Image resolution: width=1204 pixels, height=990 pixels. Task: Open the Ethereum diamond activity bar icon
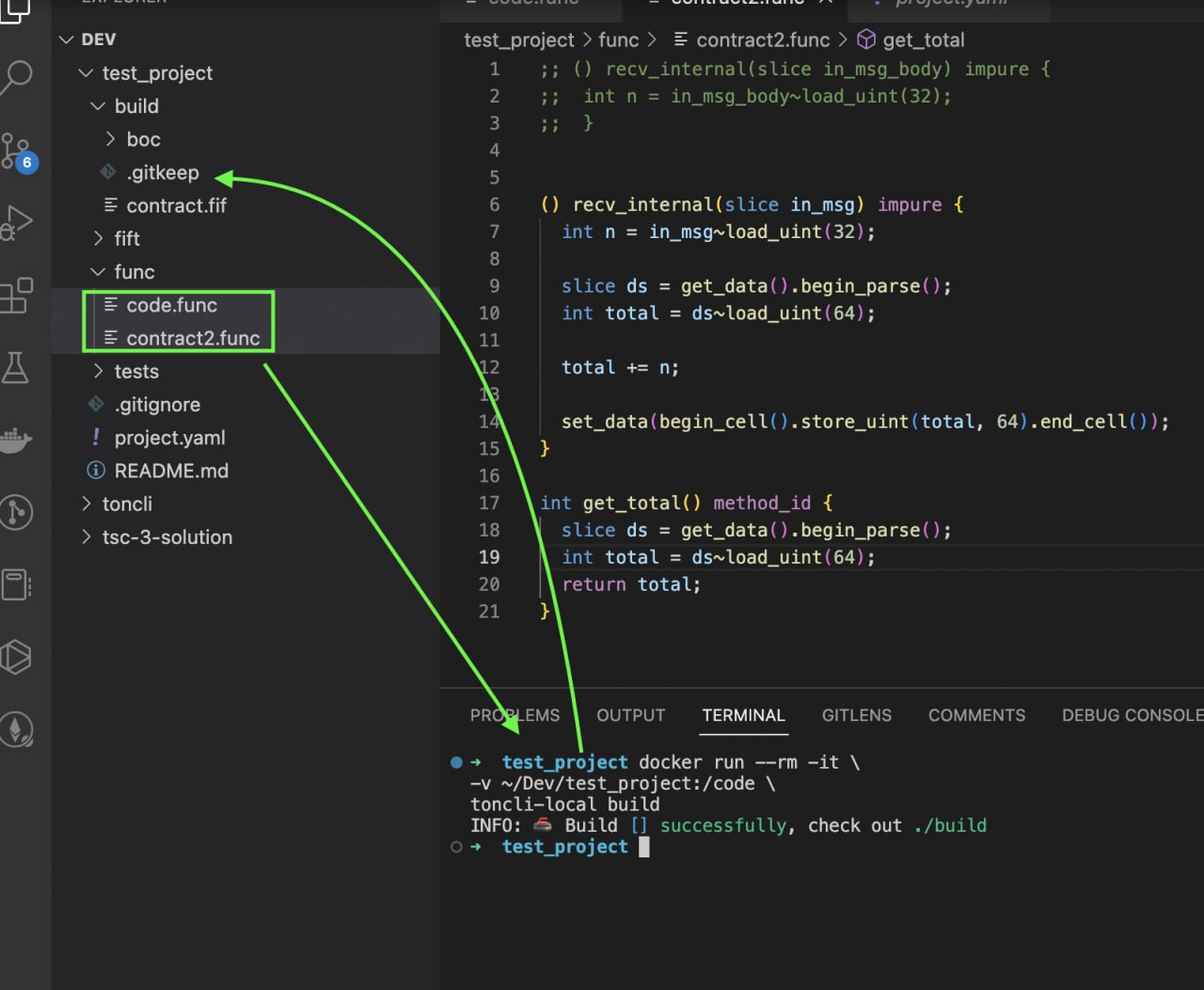[16, 729]
